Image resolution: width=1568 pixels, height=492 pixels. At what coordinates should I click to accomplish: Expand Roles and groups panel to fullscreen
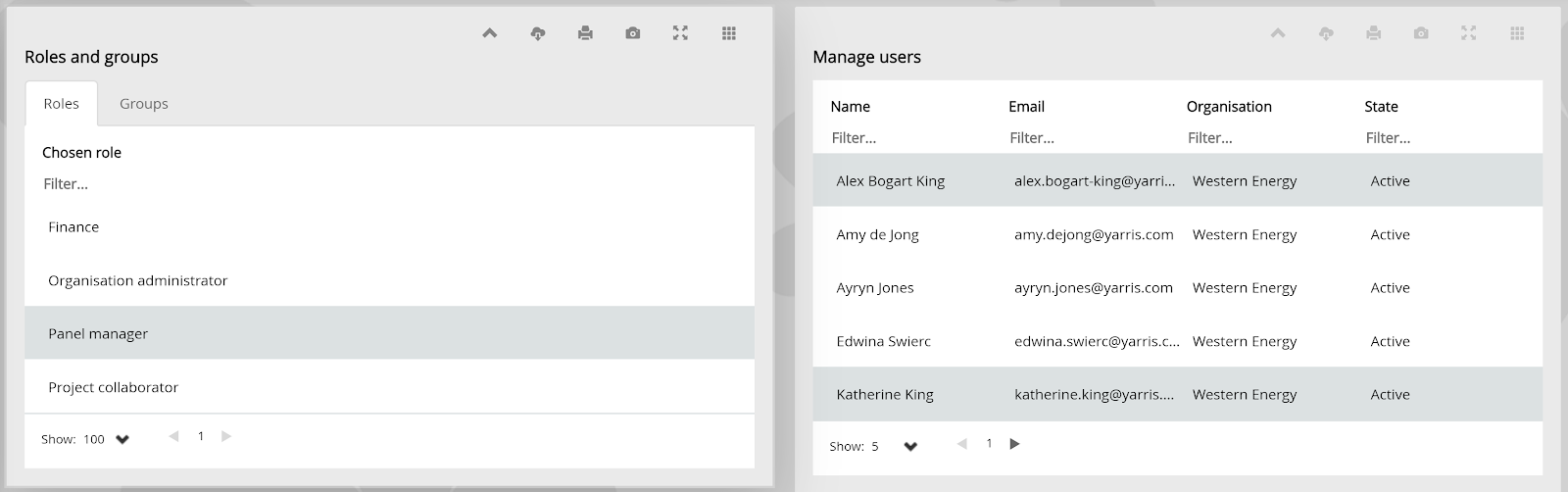(x=680, y=33)
